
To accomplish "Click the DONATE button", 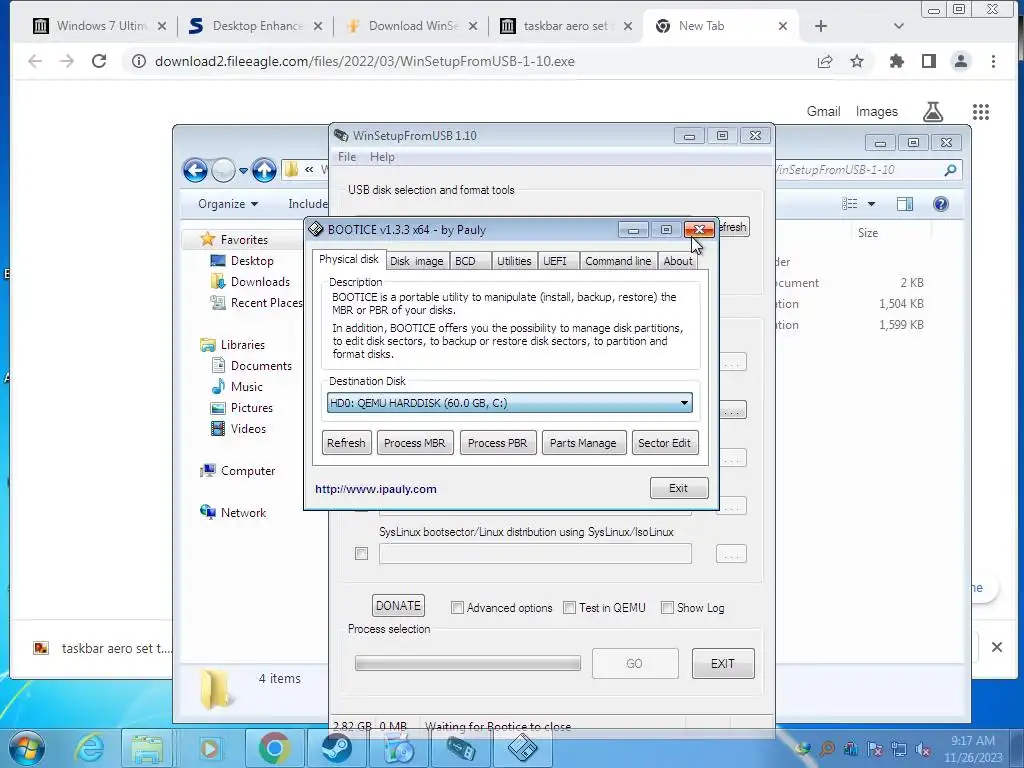I will [398, 605].
